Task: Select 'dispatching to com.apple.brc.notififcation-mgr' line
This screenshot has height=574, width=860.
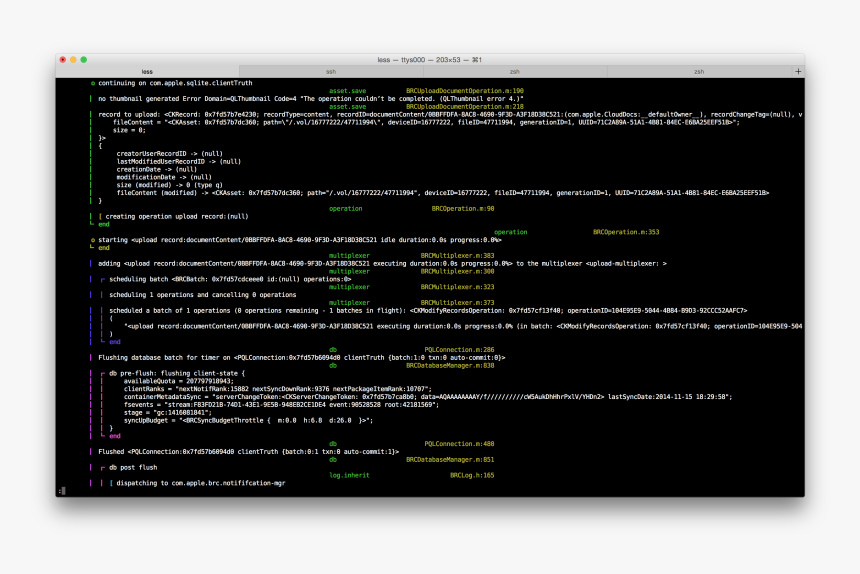Action: (201, 484)
